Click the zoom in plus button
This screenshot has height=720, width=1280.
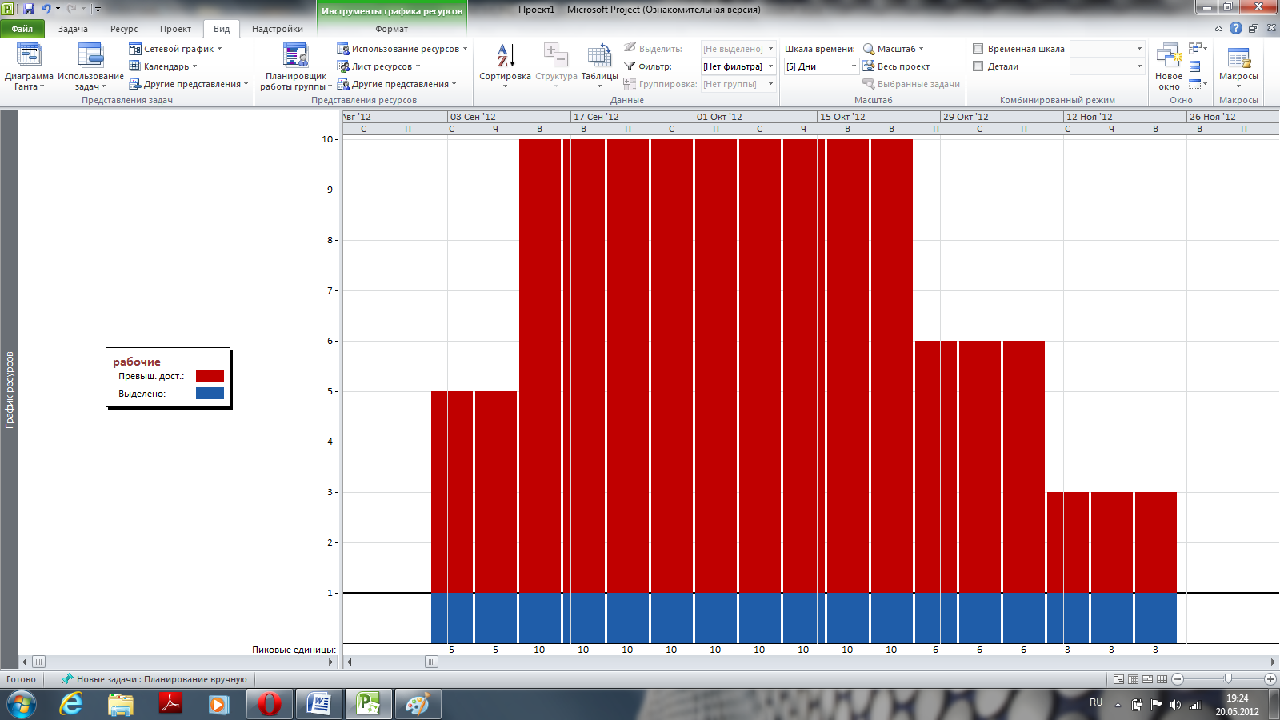(1270, 678)
